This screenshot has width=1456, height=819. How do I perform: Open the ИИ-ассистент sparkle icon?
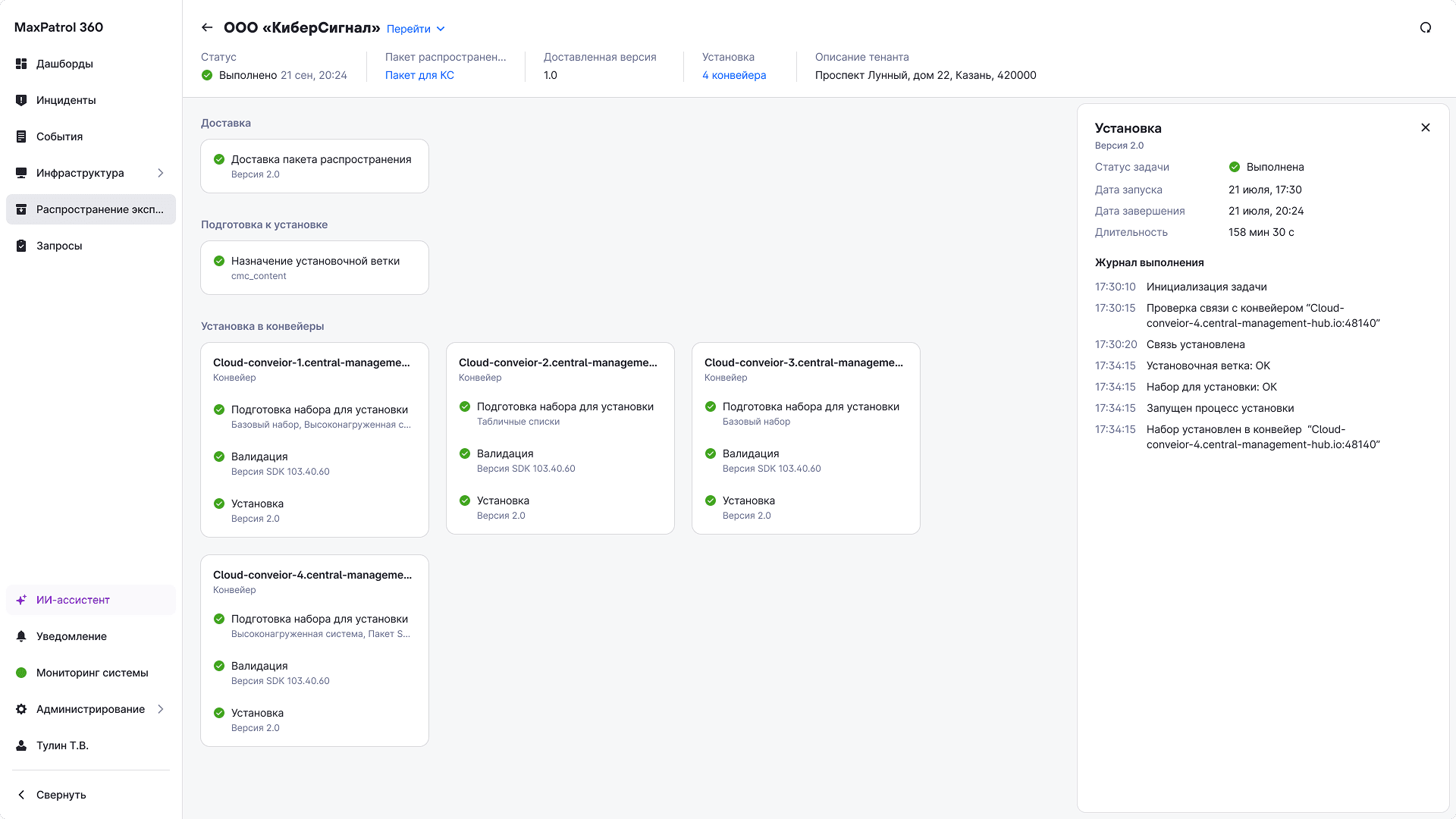pyautogui.click(x=21, y=600)
